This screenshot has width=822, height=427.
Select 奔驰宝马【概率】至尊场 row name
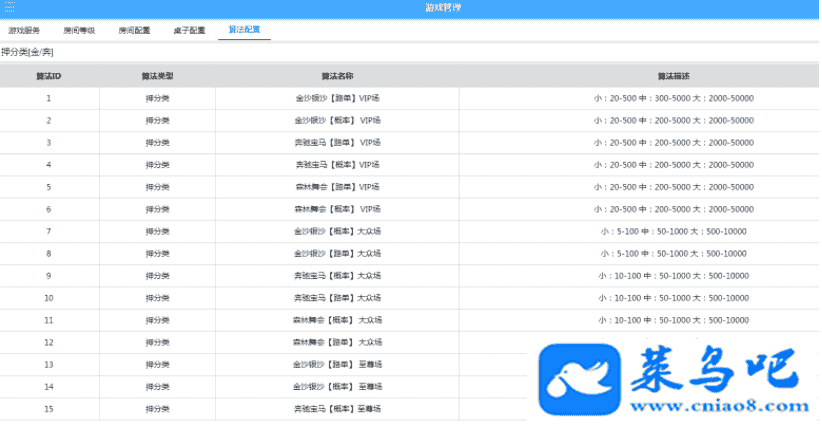click(x=337, y=409)
